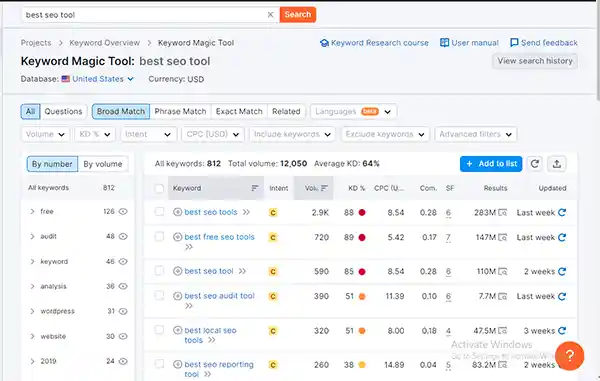Click the orange Search button

298,15
